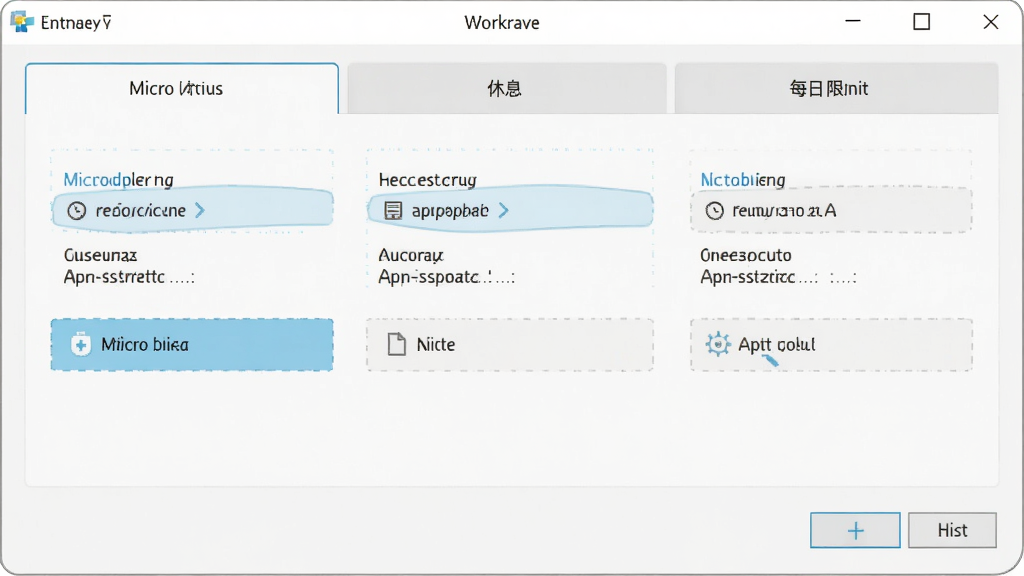Image resolution: width=1024 pixels, height=576 pixels.
Task: Expand the "redorcicene" chevron arrow
Action: pos(200,210)
